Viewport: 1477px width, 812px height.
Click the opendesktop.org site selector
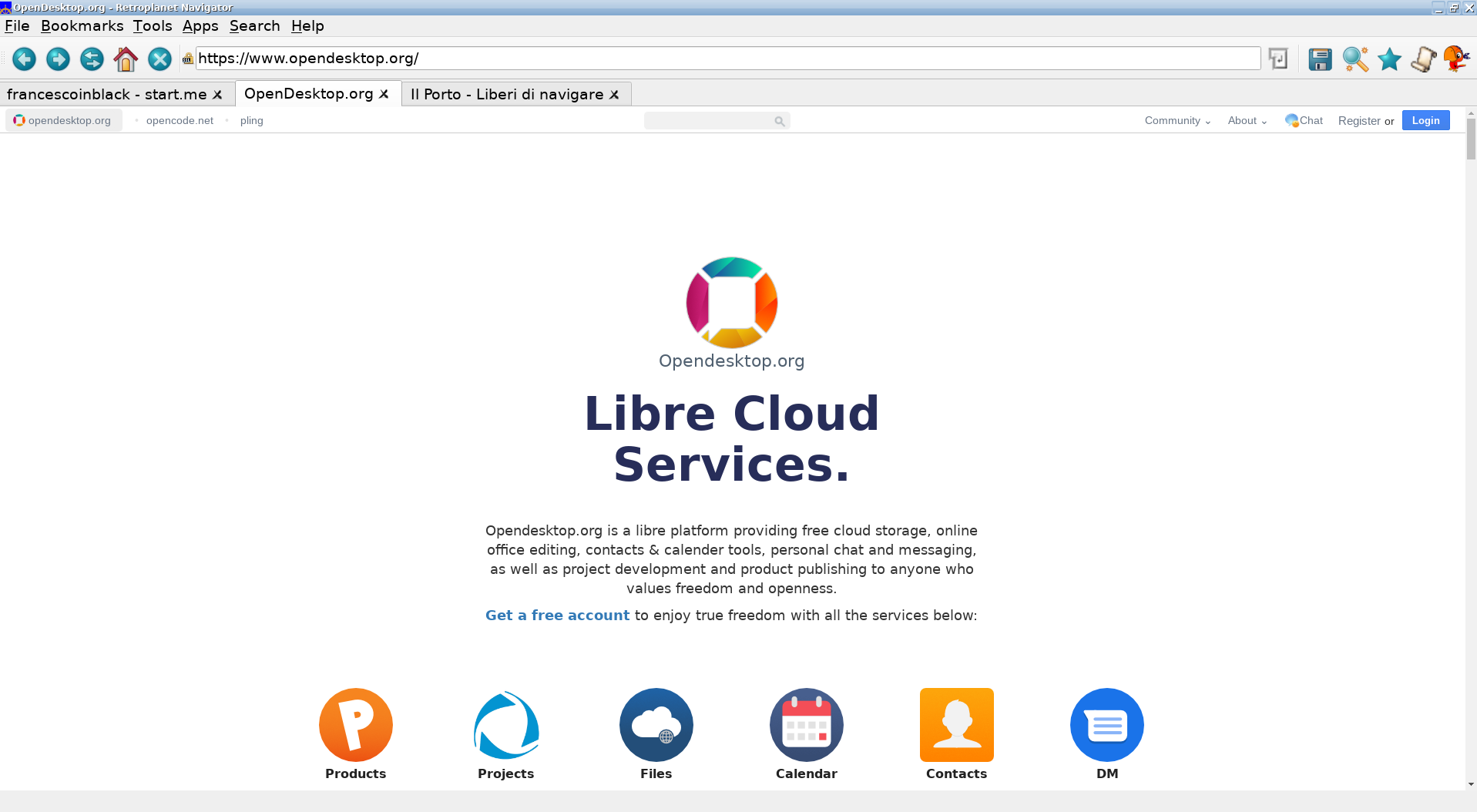coord(64,120)
